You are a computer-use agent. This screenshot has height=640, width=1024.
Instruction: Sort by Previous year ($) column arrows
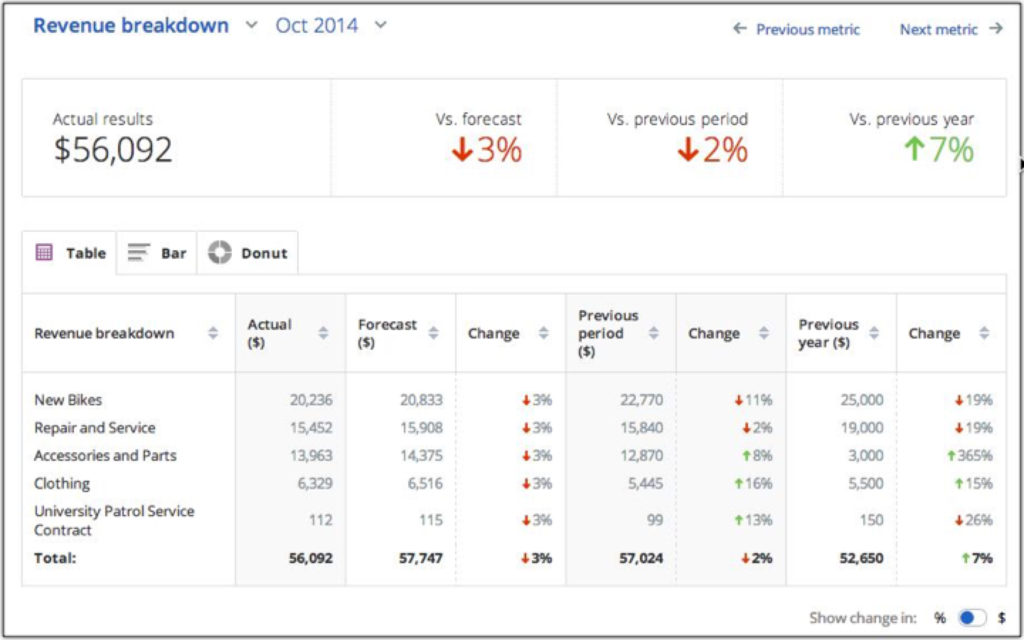click(874, 333)
